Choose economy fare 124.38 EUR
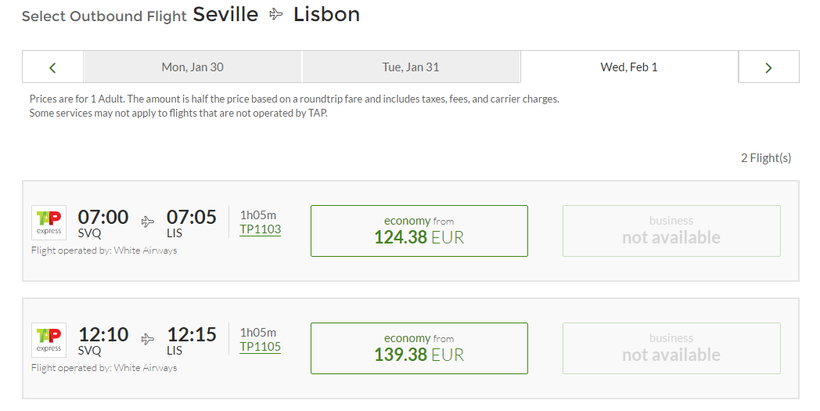This screenshot has width=820, height=411. [419, 231]
